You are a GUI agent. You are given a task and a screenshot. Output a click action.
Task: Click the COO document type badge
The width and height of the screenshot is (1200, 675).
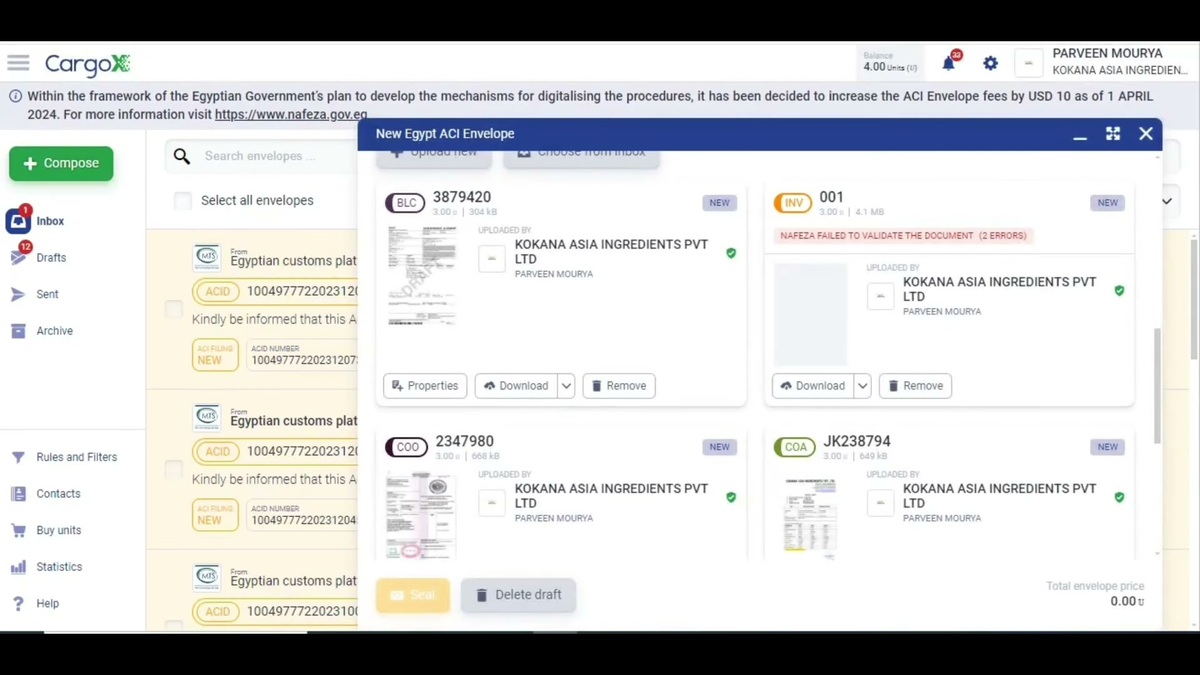(x=407, y=447)
